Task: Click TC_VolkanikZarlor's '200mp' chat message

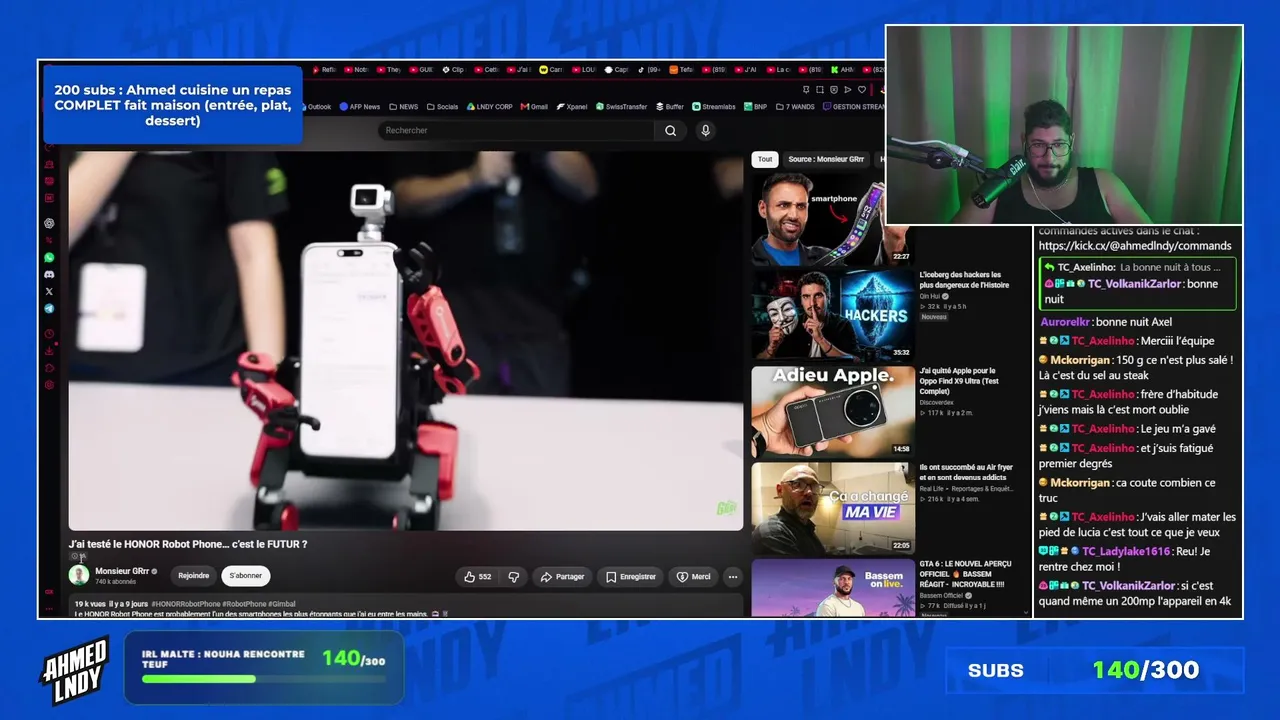Action: tap(1136, 594)
